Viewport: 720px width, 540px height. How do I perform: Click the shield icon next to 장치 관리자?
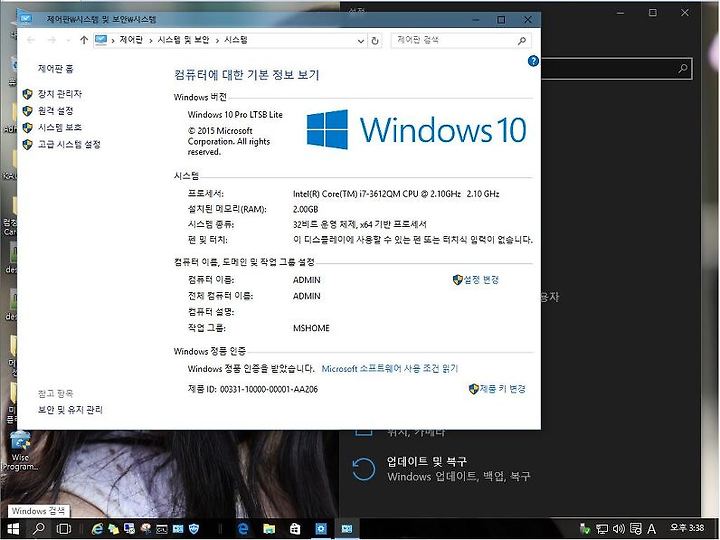pos(28,94)
